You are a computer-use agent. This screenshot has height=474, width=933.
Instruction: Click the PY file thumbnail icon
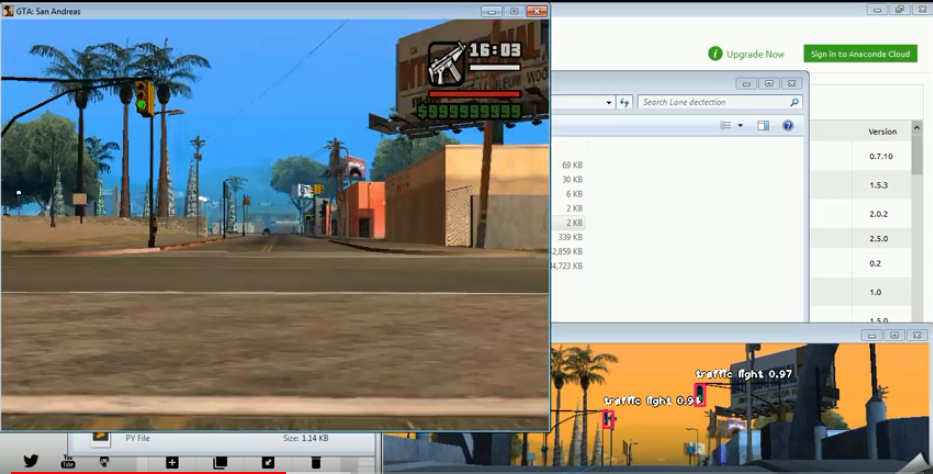[x=101, y=438]
